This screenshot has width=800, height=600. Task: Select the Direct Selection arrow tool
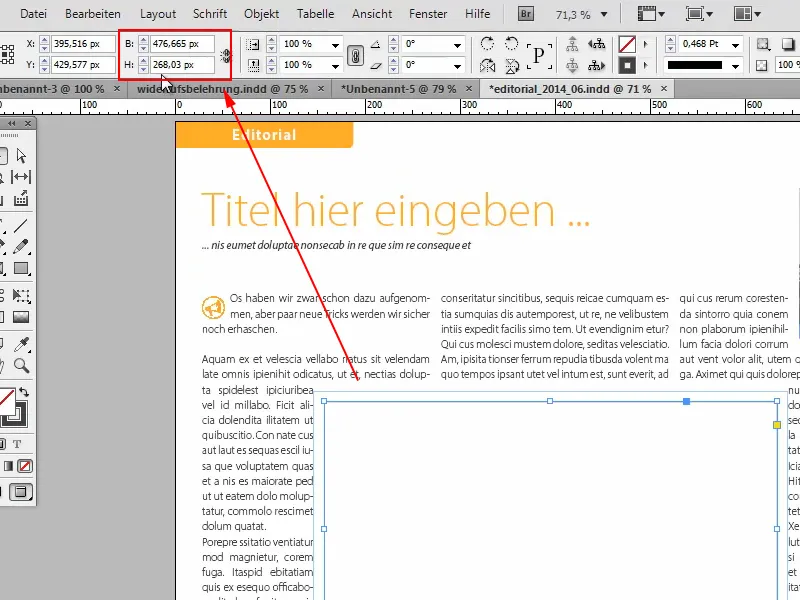pyautogui.click(x=21, y=155)
